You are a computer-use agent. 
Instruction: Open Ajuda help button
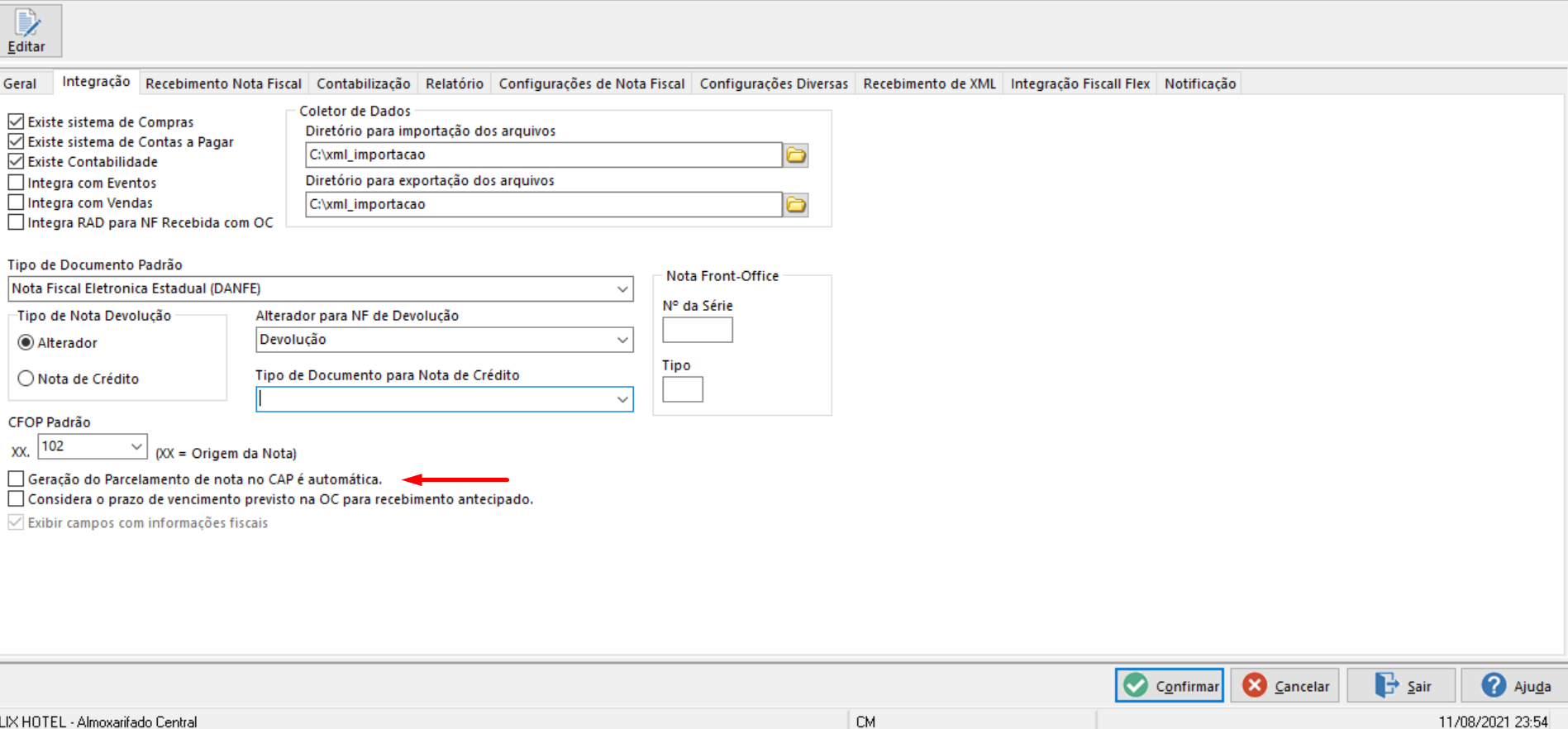click(1513, 685)
